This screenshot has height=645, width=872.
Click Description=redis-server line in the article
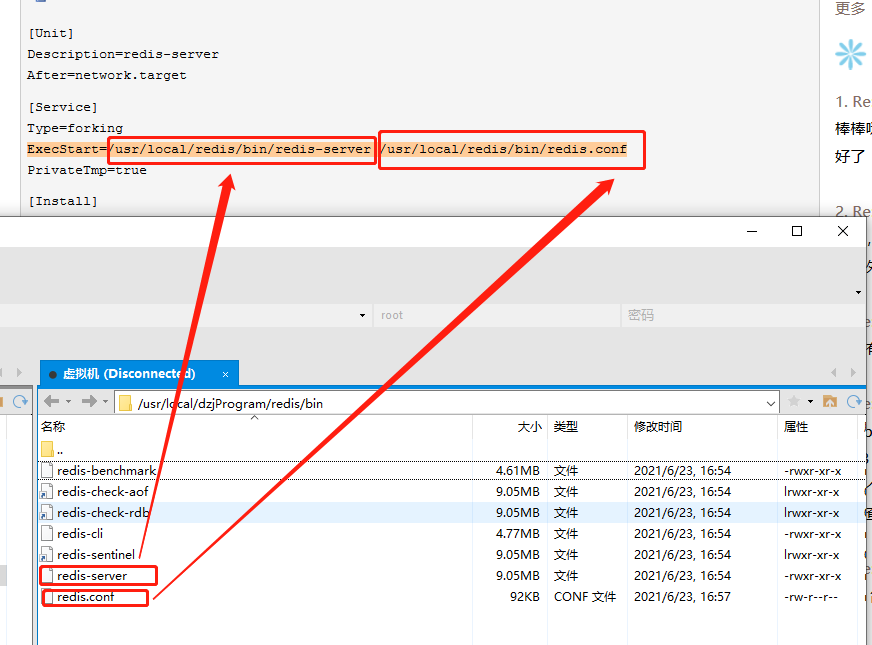[x=123, y=54]
